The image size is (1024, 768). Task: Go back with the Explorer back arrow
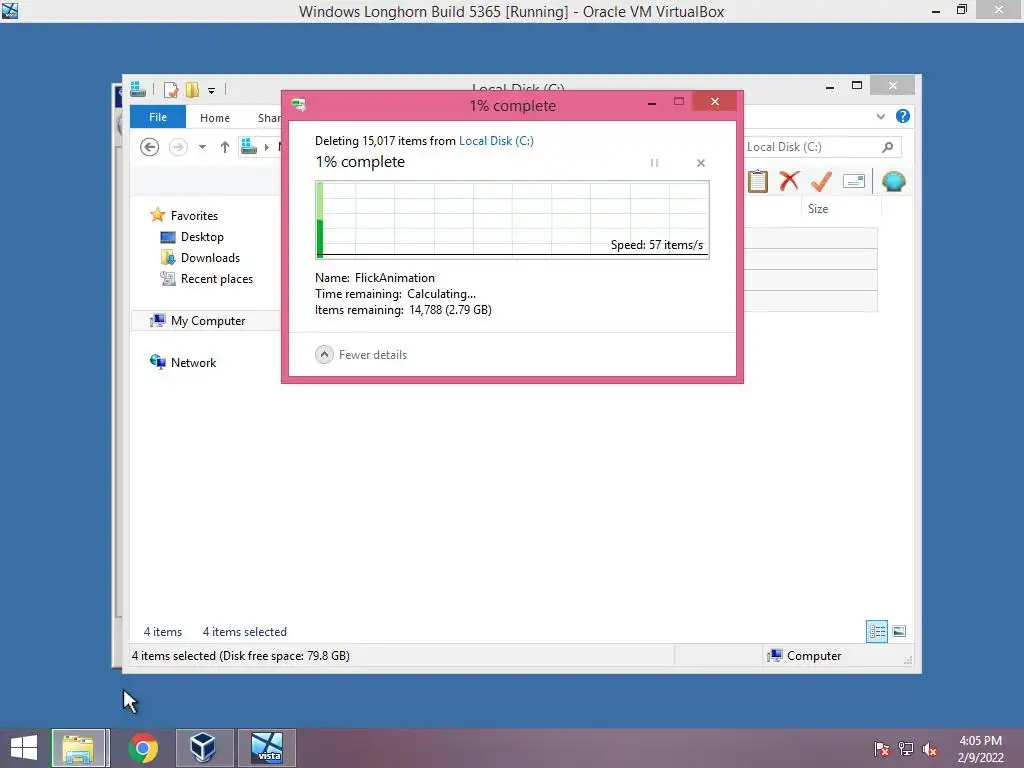(150, 147)
